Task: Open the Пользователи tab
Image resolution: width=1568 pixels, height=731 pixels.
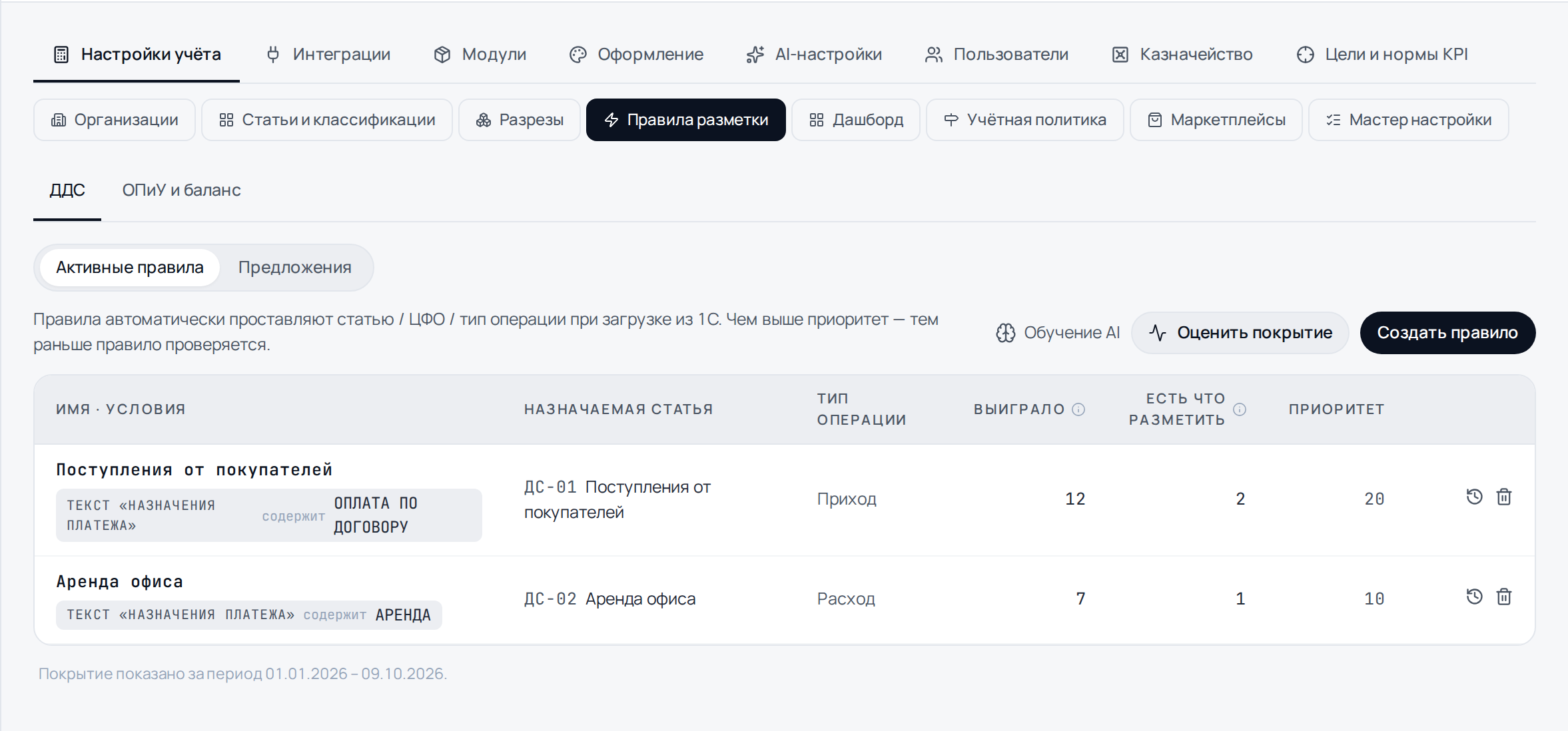Action: [996, 55]
